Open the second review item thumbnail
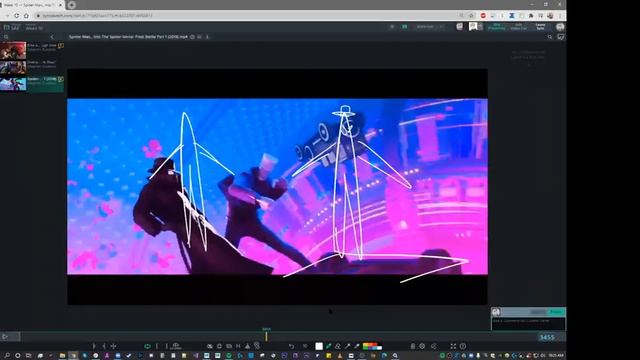Screen dimensions: 640x360 coord(13,67)
